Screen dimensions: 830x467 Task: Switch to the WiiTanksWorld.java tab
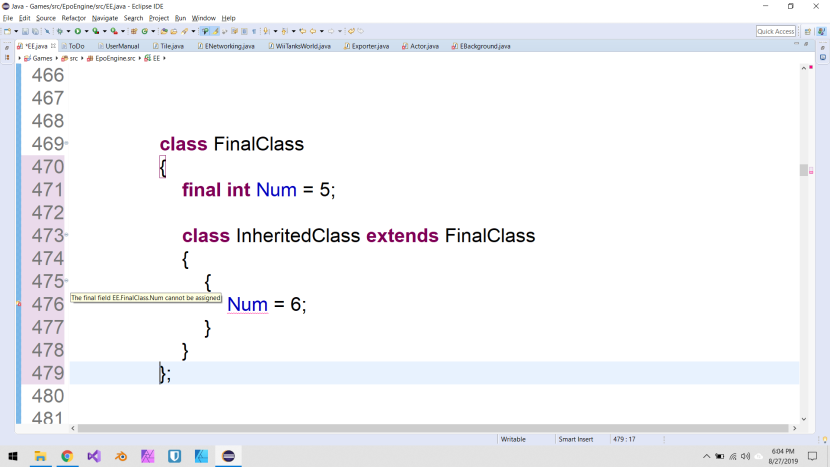click(302, 46)
